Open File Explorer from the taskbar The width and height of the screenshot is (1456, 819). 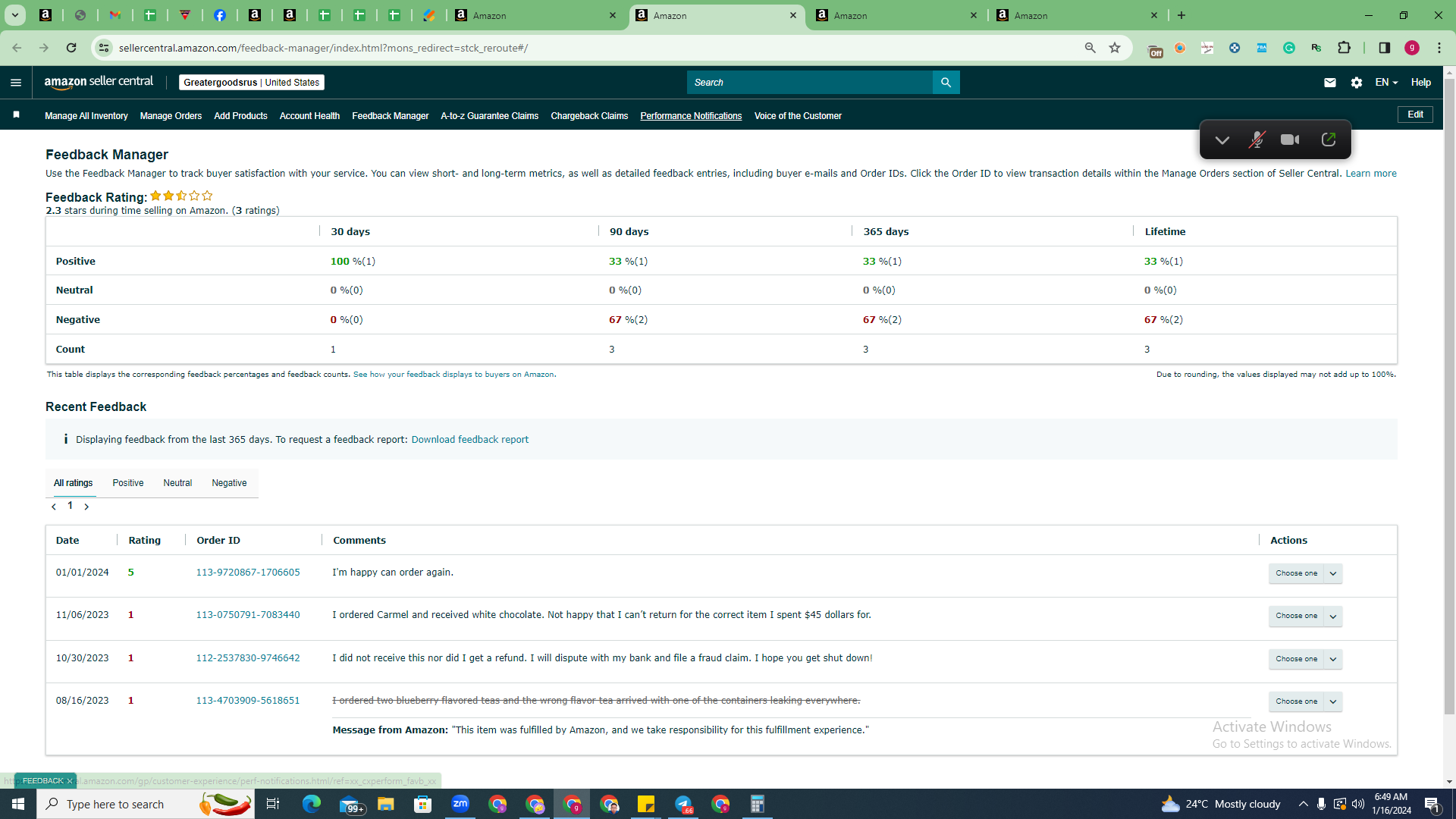pos(386,804)
